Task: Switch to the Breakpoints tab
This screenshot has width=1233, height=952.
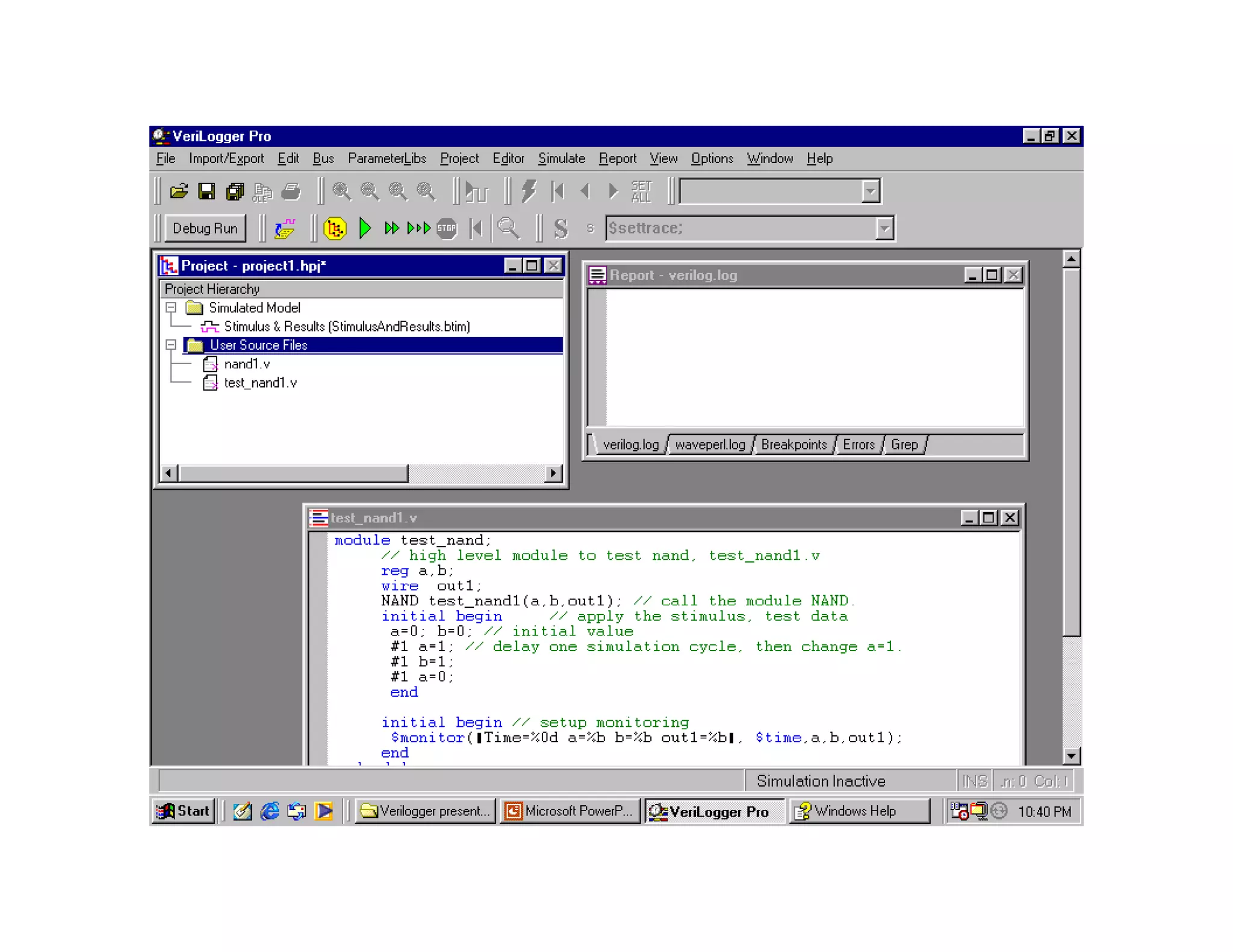Action: (794, 445)
